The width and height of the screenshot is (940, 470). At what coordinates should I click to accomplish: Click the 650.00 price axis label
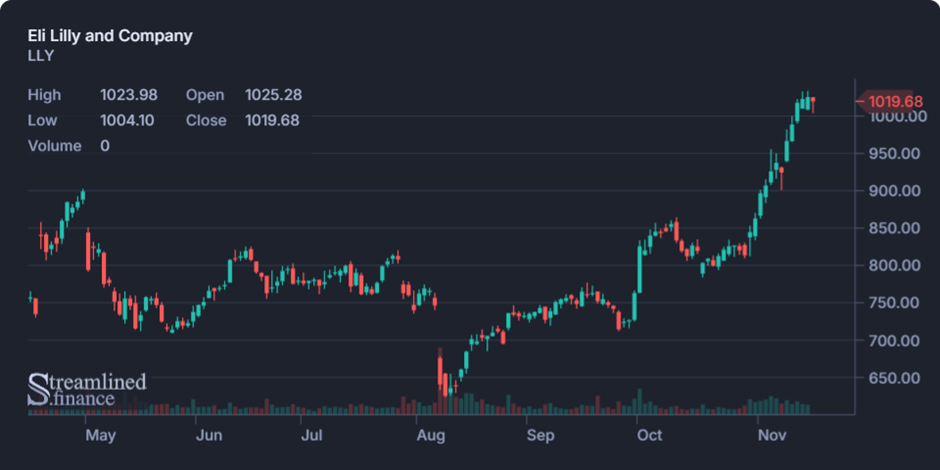(x=894, y=378)
